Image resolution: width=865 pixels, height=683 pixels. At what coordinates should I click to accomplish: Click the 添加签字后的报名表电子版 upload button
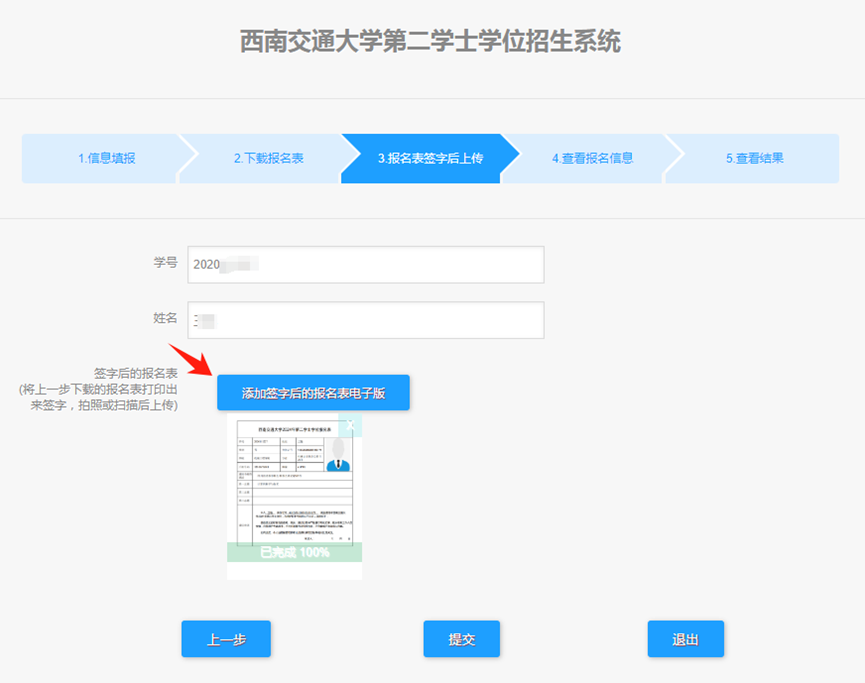point(313,393)
